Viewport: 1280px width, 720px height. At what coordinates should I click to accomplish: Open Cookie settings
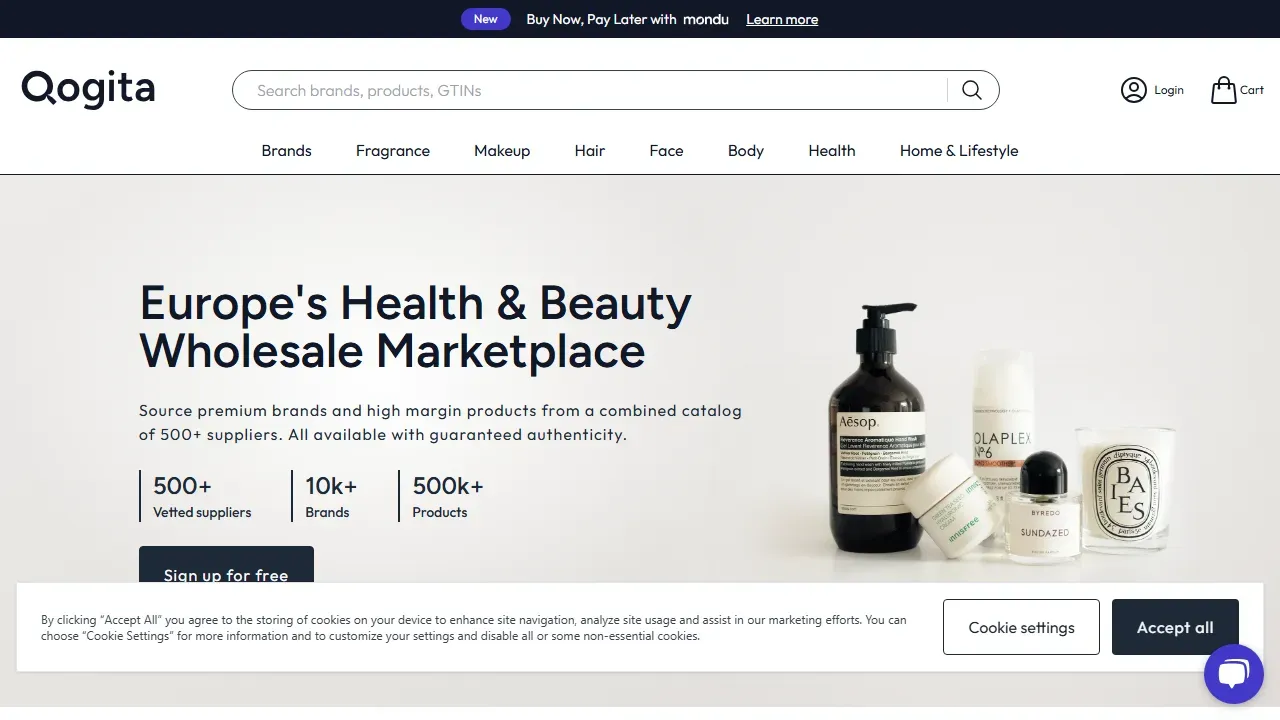tap(1021, 627)
